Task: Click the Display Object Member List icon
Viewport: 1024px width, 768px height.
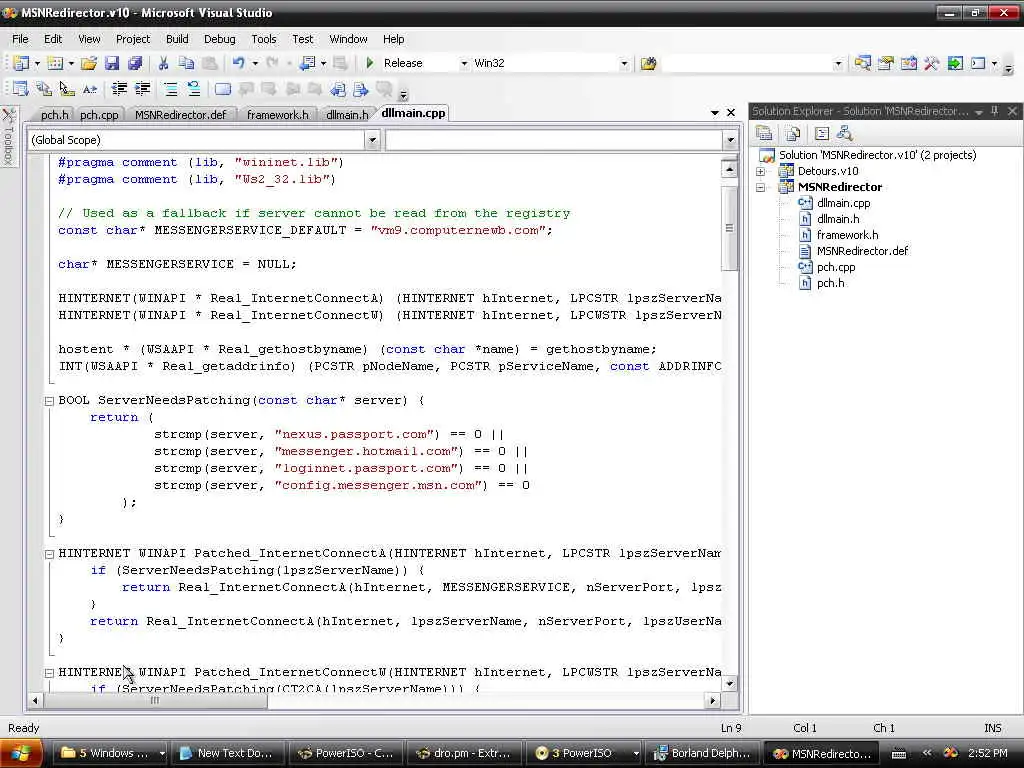Action: pyautogui.click(x=20, y=89)
